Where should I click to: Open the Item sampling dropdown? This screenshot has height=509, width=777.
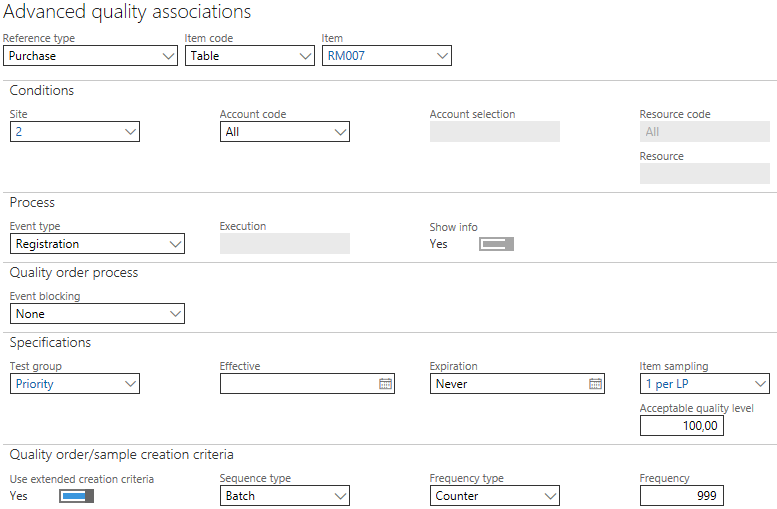761,384
